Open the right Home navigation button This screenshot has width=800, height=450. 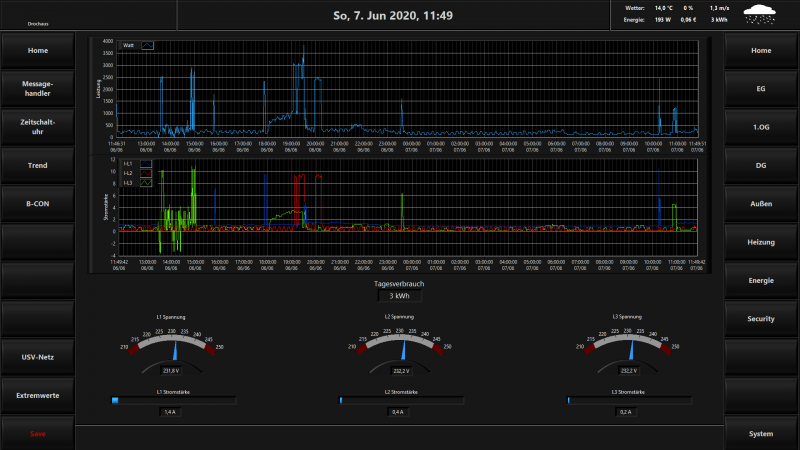761,51
